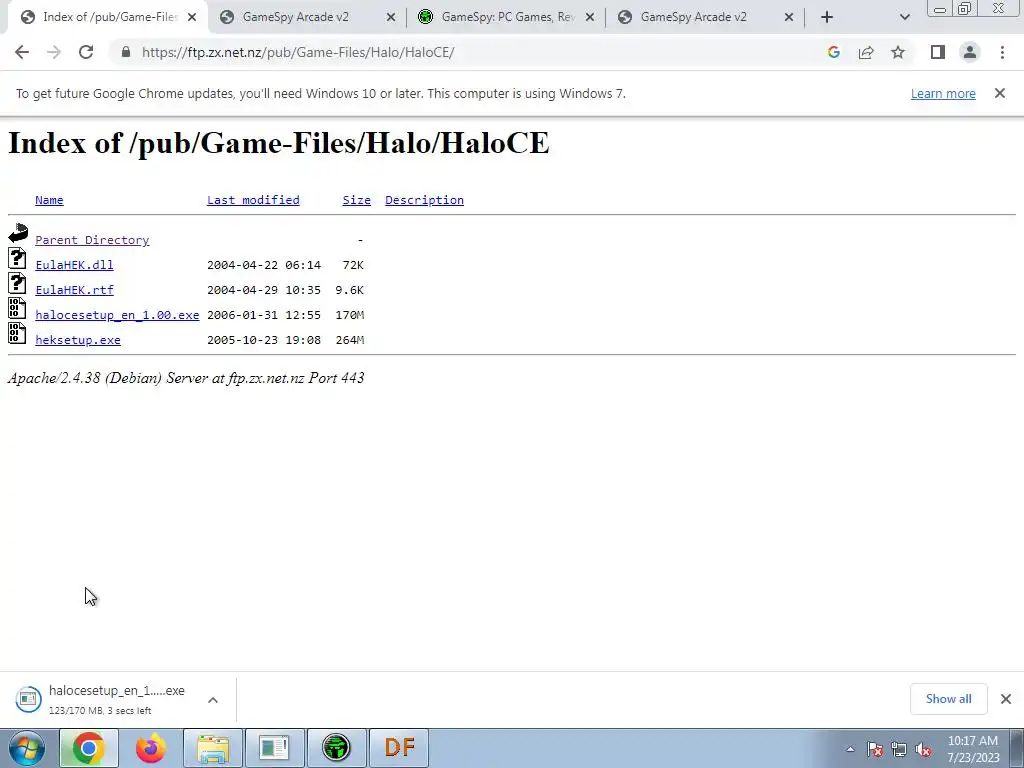Open network status tray icon
This screenshot has height=768, width=1024.
(x=899, y=749)
